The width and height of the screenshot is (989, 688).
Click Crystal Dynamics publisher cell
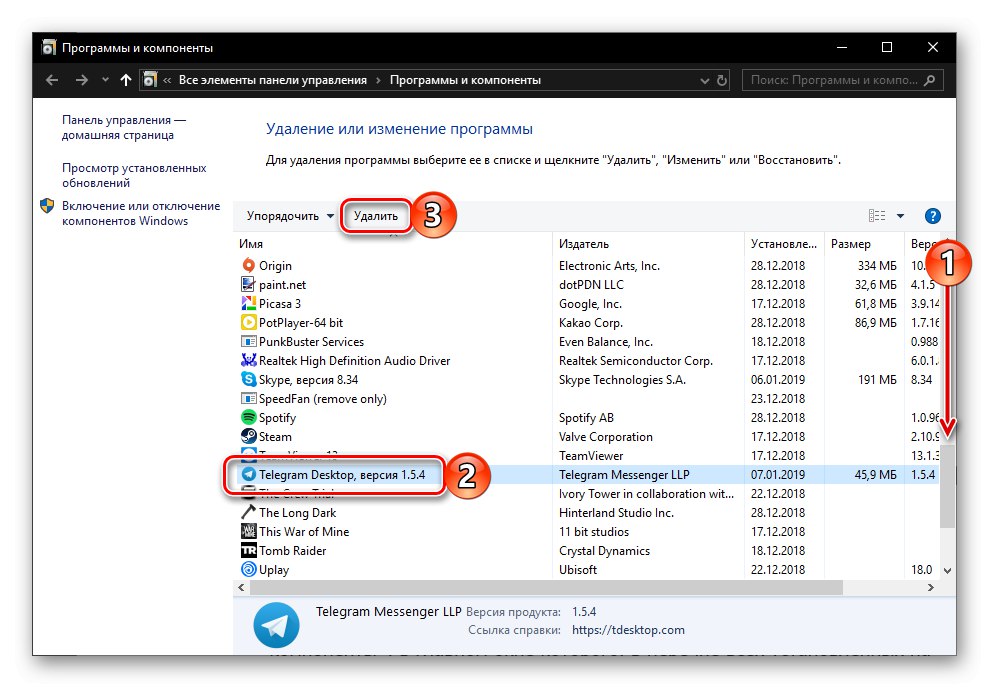point(604,551)
